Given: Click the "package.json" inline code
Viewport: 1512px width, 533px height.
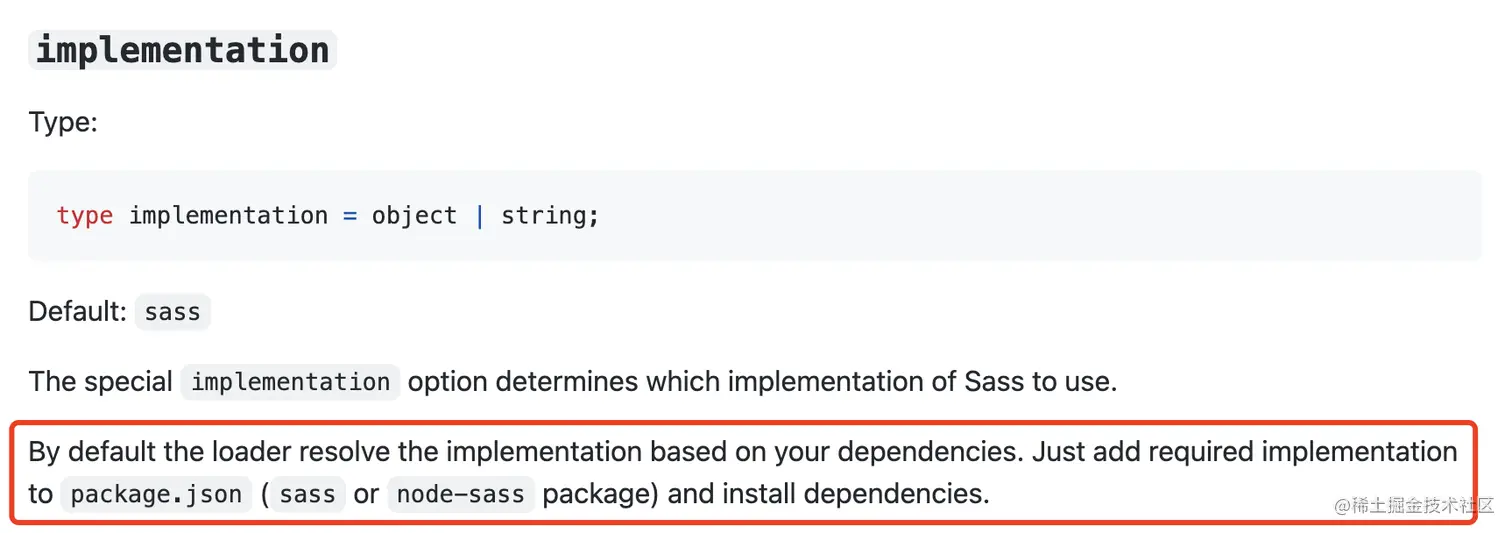Looking at the screenshot, I should click(157, 494).
